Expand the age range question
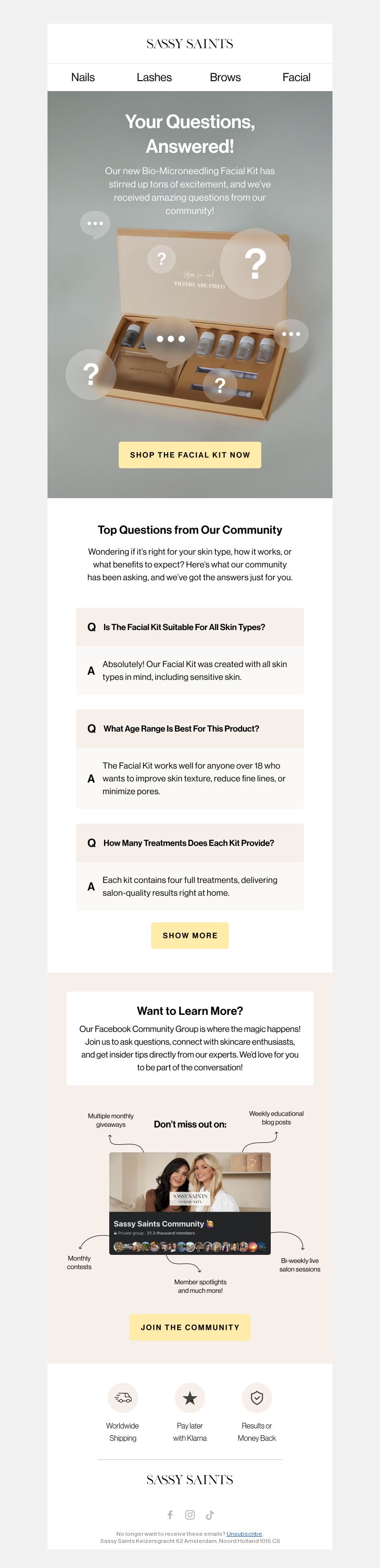The height and width of the screenshot is (1568, 380). [190, 729]
